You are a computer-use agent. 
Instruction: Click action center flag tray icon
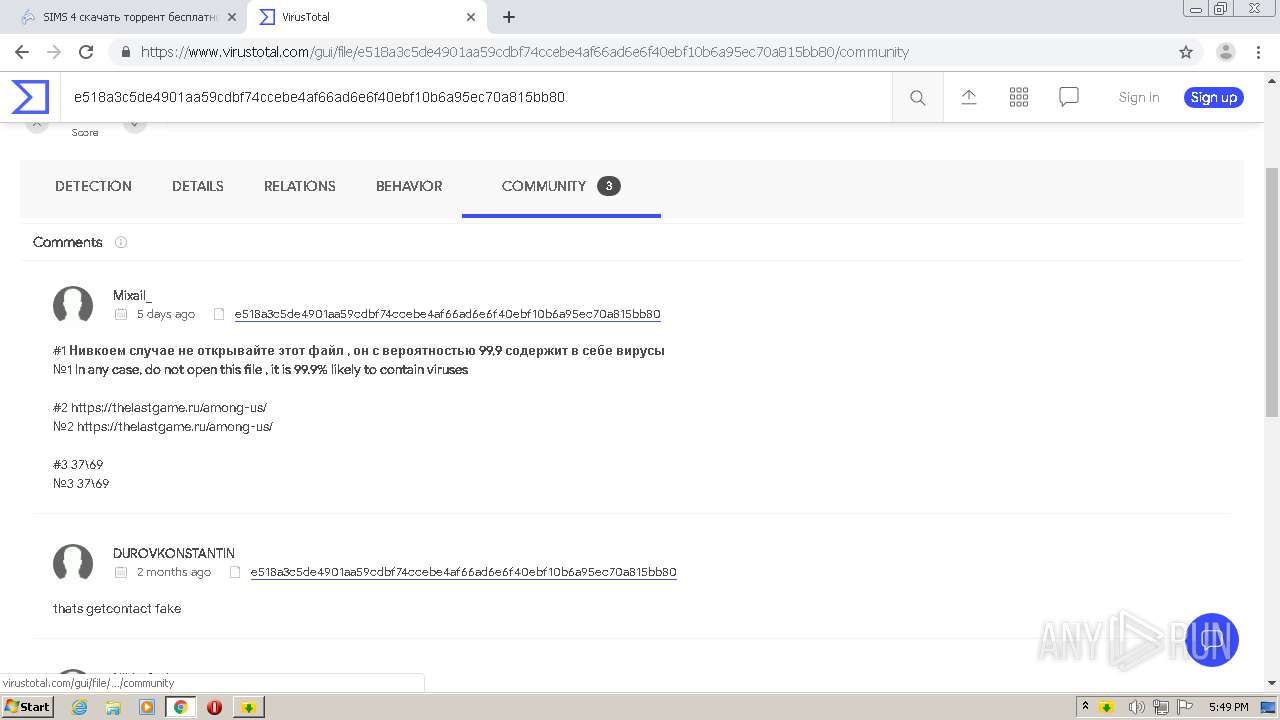(1185, 707)
